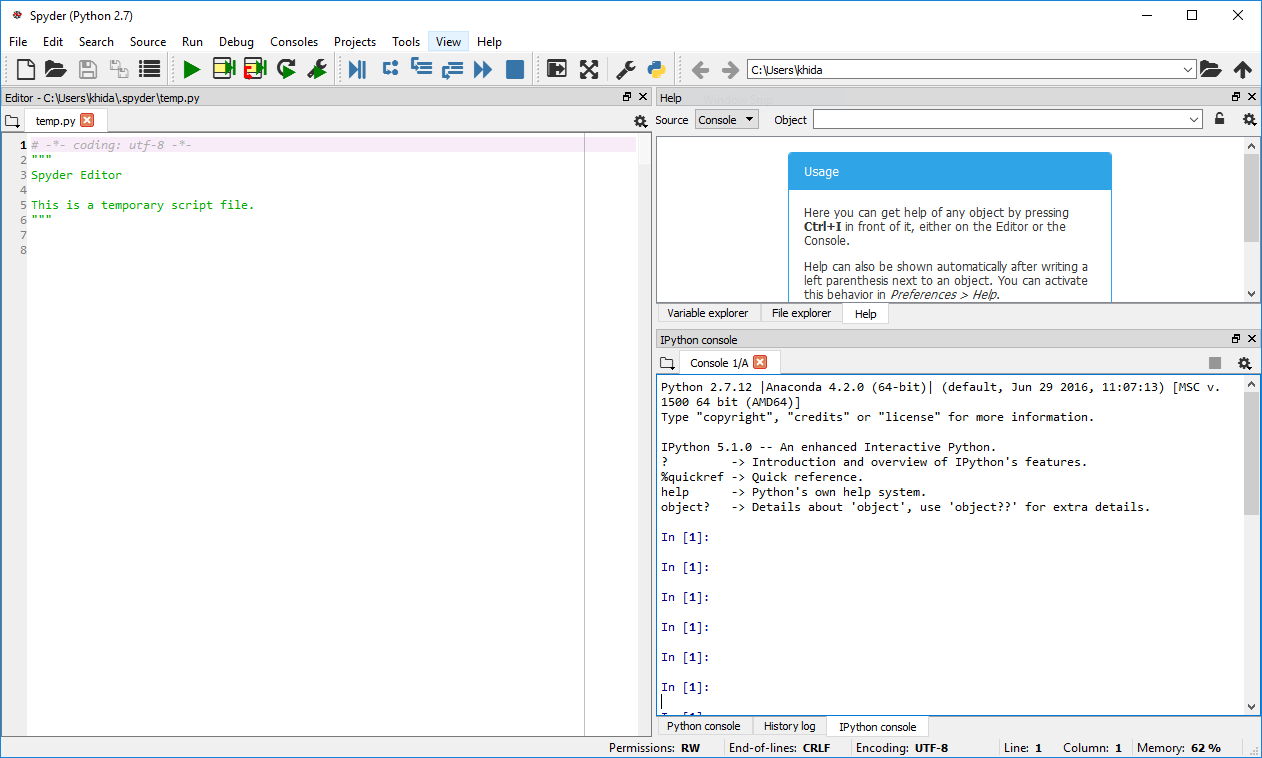1262x758 pixels.
Task: Go to the parent directory up-arrow icon
Action: [x=1243, y=69]
